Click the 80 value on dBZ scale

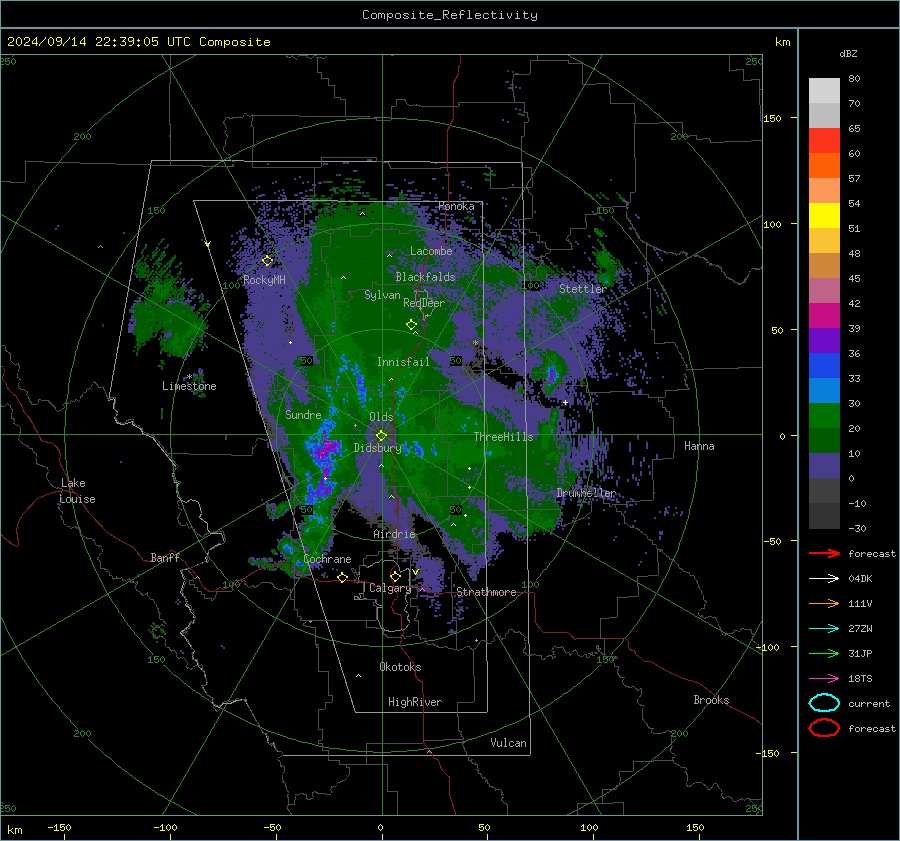(x=854, y=79)
